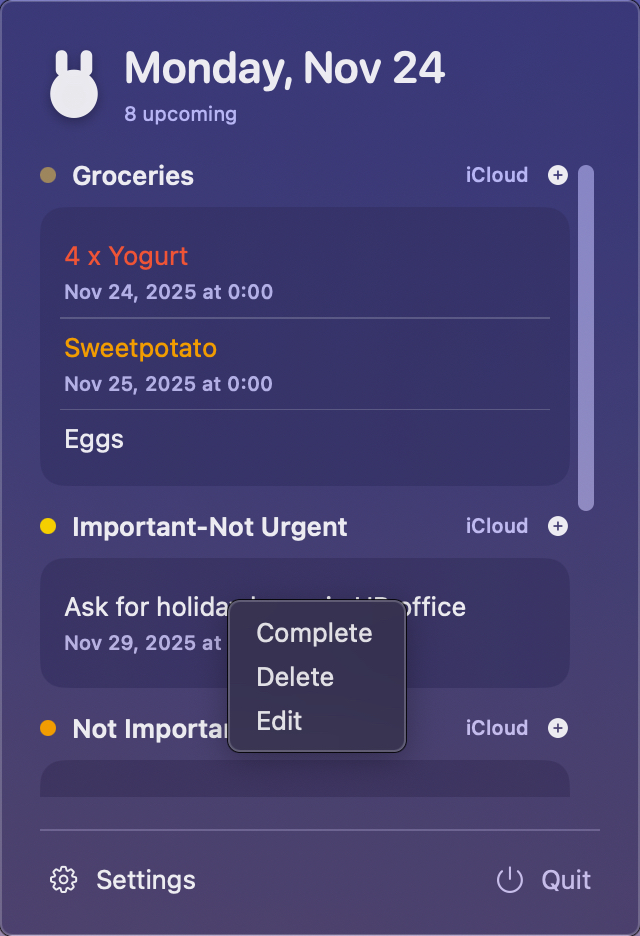
Task: Choose Delete from the context menu
Action: 295,677
